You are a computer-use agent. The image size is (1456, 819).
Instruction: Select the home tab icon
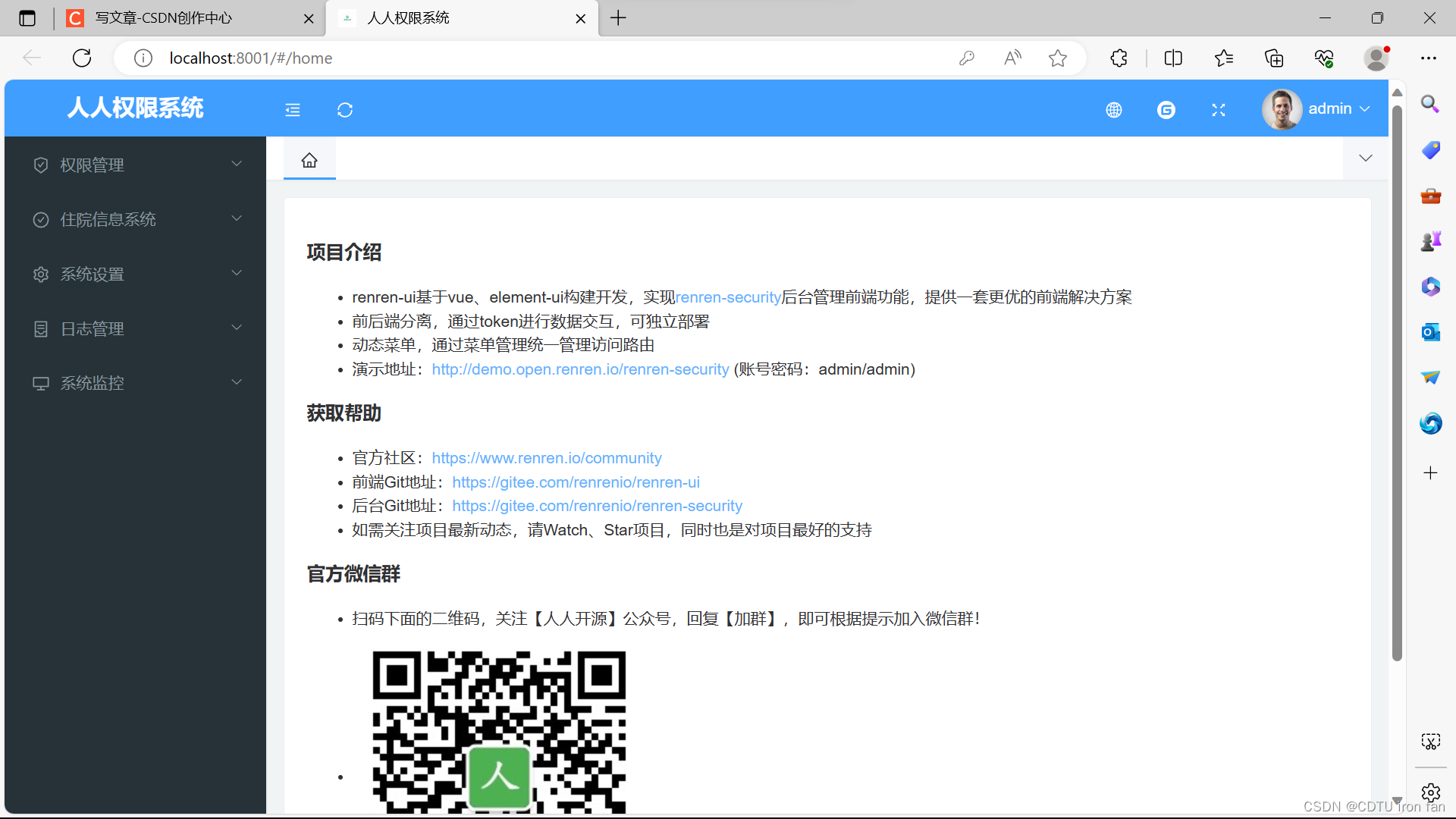coord(309,160)
